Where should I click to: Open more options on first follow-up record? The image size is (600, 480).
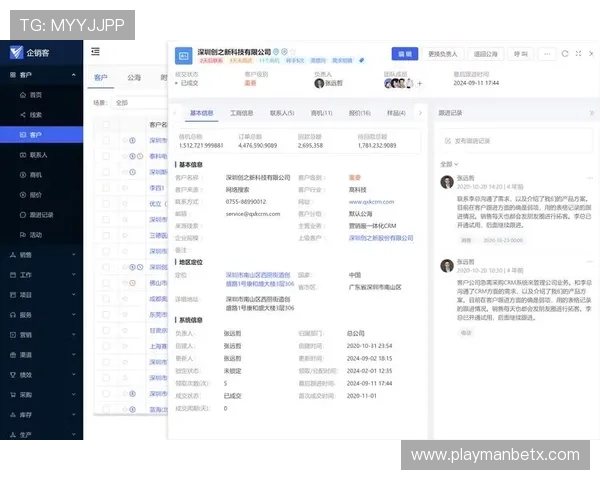[590, 178]
